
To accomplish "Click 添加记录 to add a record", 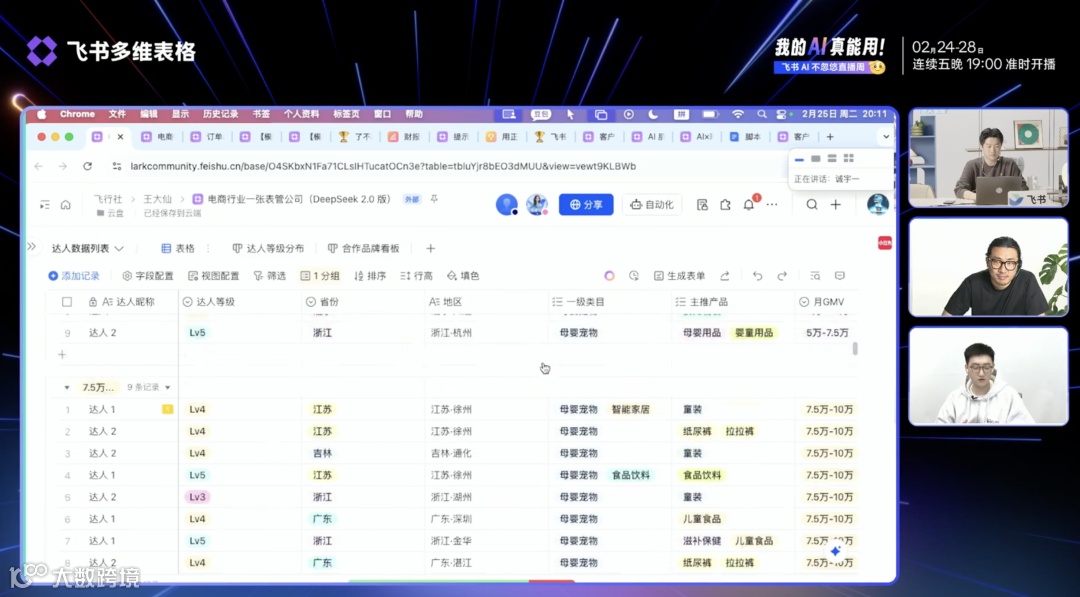I will [74, 275].
